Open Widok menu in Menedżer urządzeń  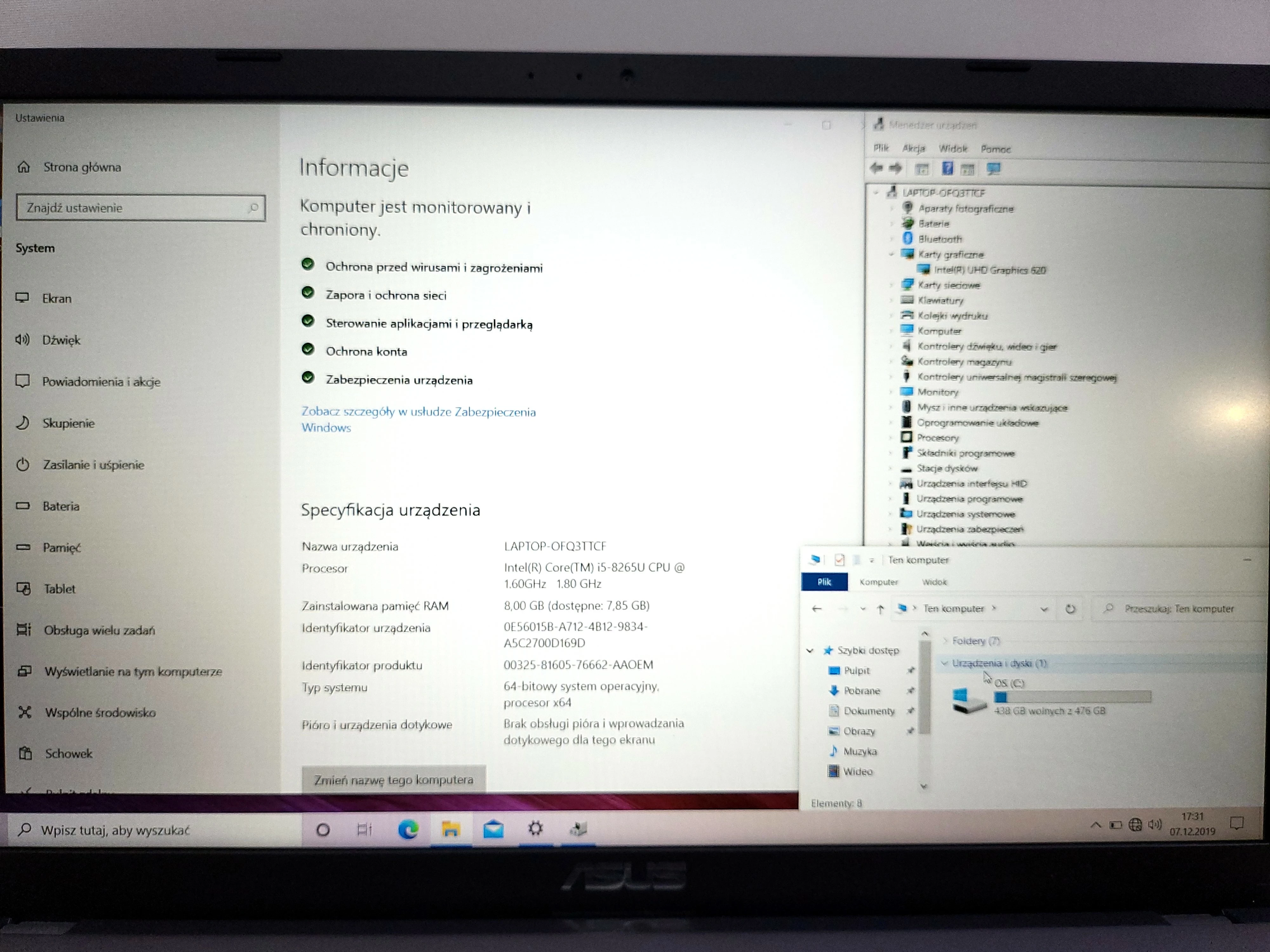[x=953, y=149]
